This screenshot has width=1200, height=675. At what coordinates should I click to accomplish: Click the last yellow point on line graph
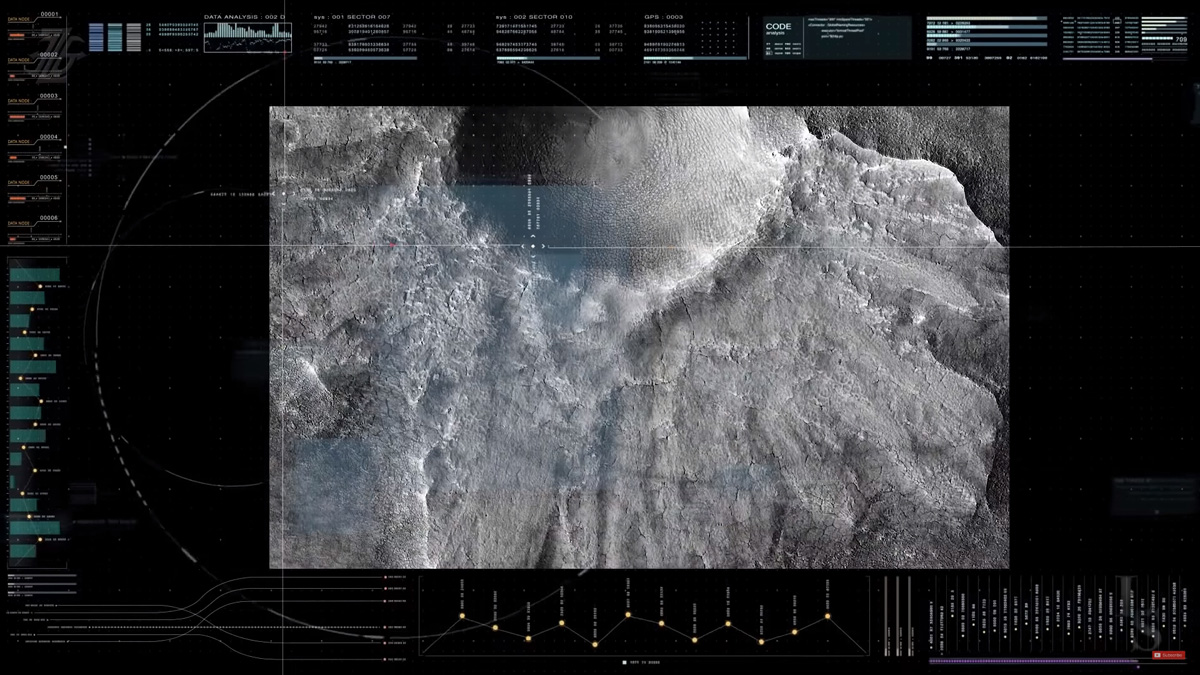828,616
